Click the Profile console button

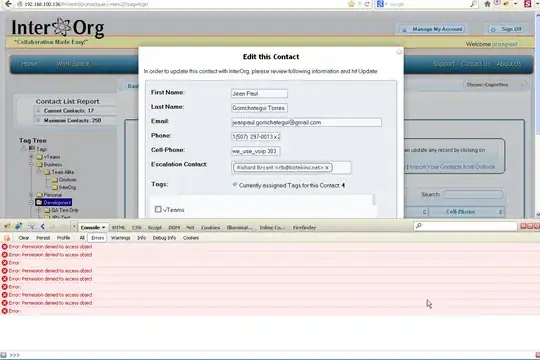point(63,238)
